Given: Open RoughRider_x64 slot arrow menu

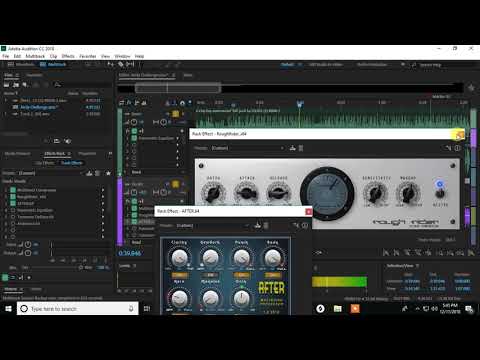Looking at the screenshot, I should pos(103,197).
